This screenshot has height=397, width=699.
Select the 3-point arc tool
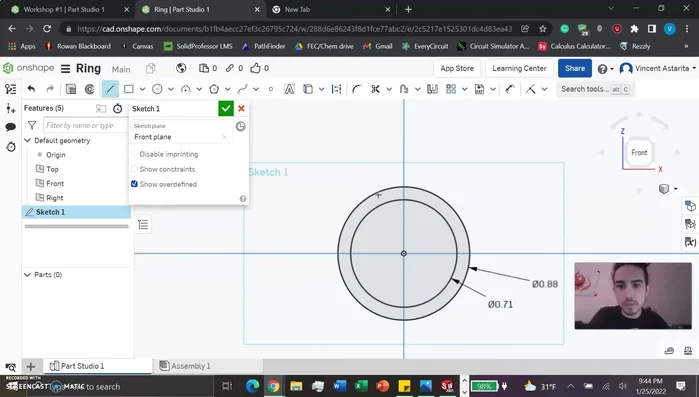point(185,89)
